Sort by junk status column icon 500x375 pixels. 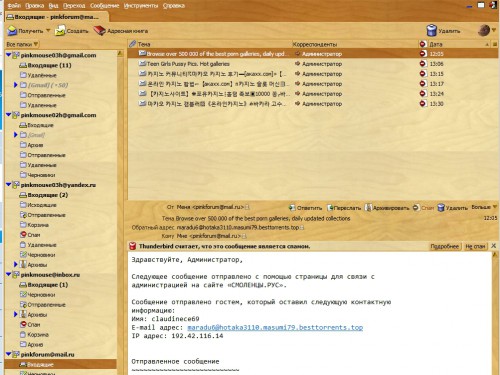pyautogui.click(x=423, y=44)
